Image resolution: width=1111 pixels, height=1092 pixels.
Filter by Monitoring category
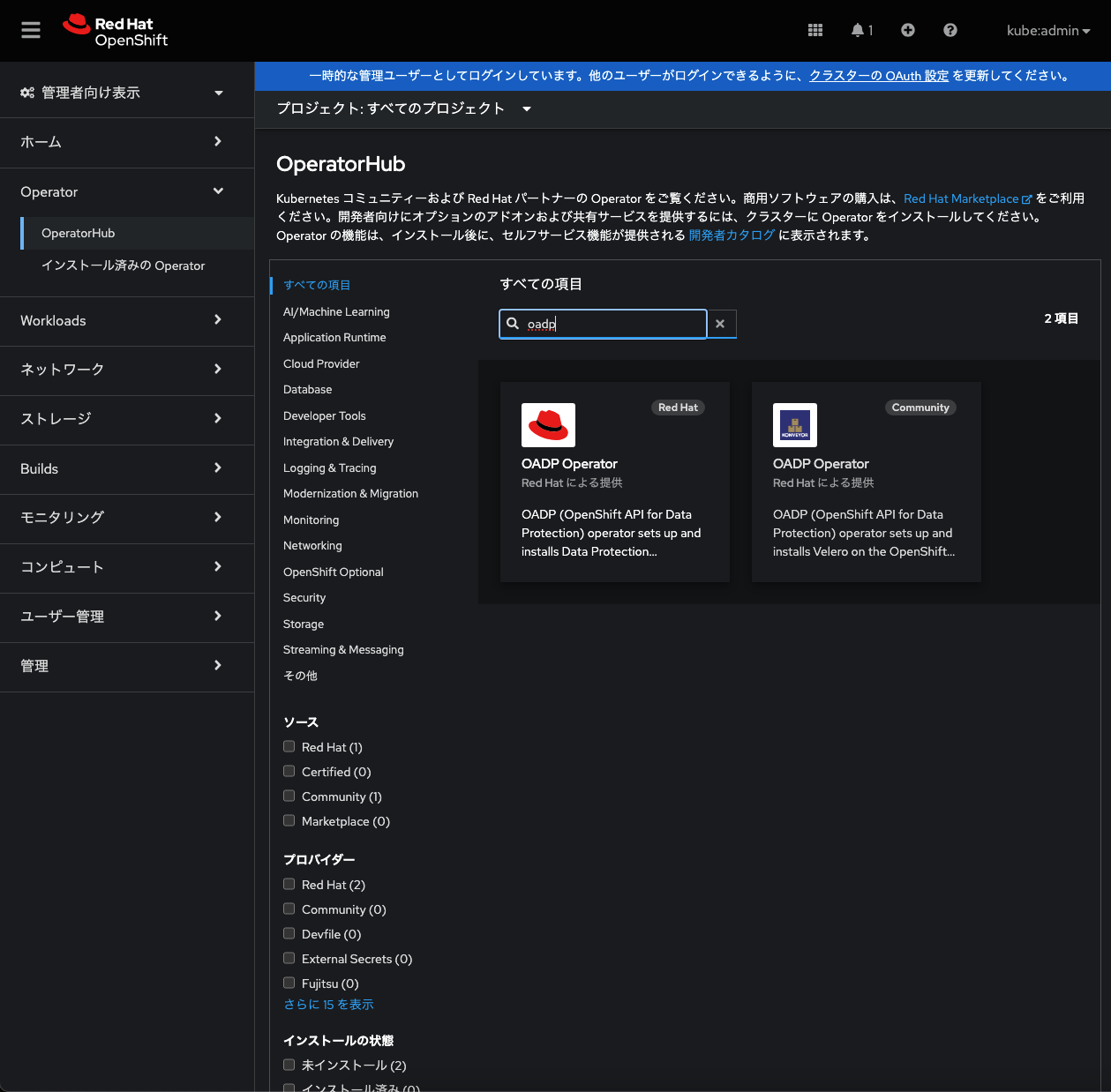[x=311, y=520]
